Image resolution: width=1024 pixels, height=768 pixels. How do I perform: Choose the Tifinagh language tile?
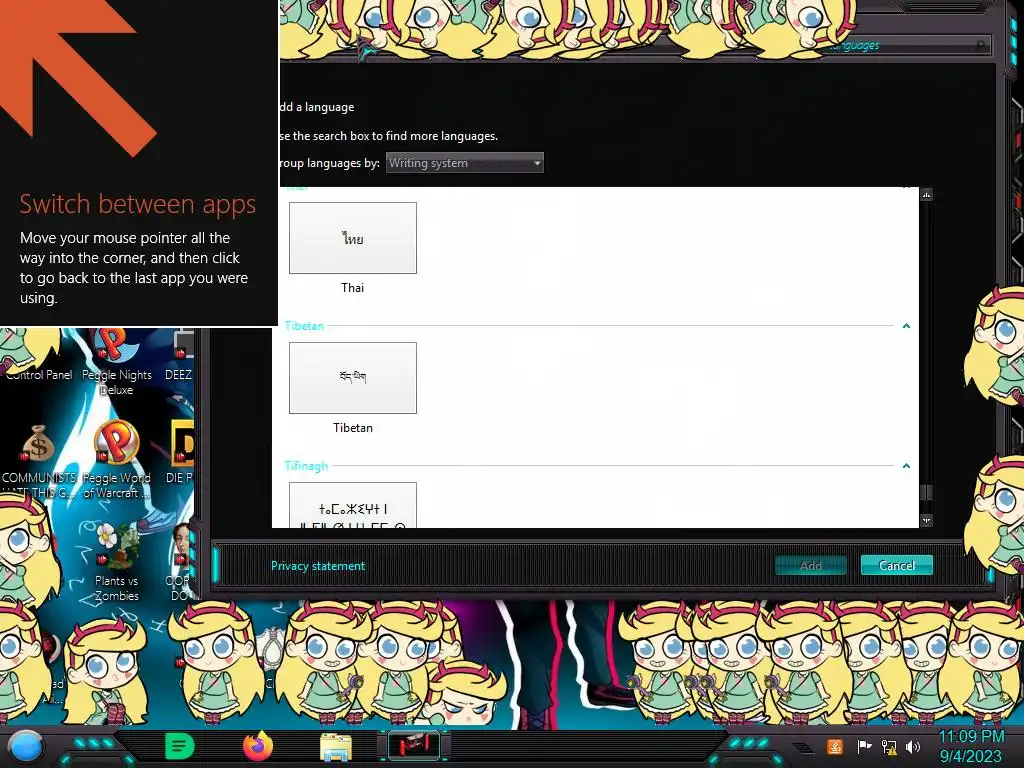(353, 505)
